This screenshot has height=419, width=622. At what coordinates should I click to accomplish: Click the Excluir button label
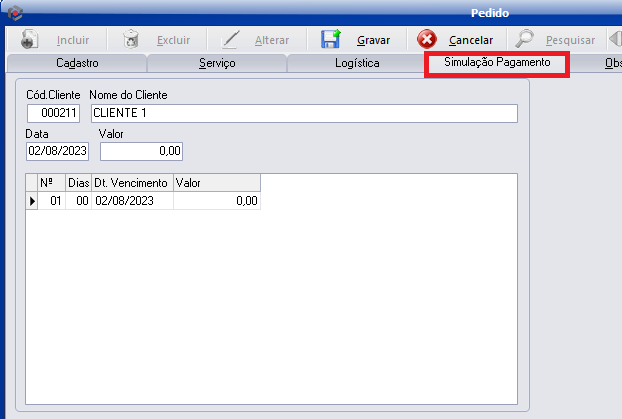point(173,40)
